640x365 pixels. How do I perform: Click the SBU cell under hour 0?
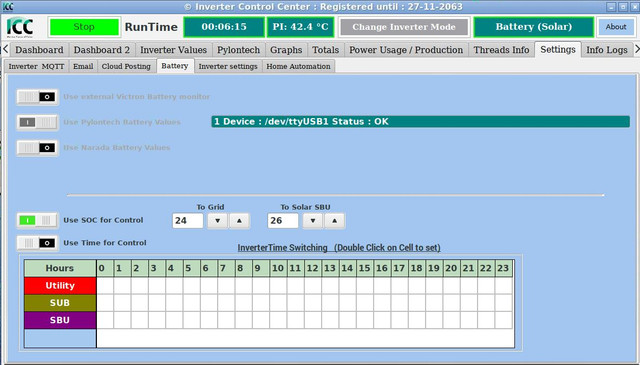point(105,320)
